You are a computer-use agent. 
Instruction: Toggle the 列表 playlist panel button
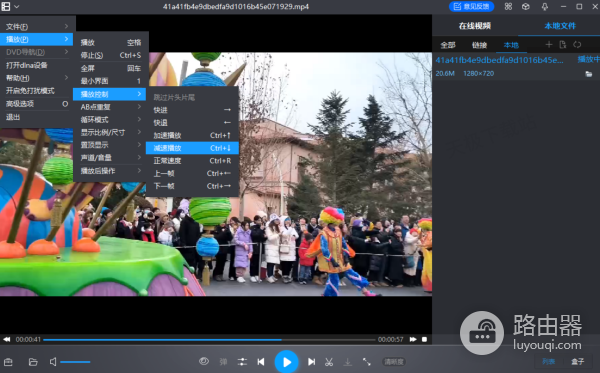point(548,362)
